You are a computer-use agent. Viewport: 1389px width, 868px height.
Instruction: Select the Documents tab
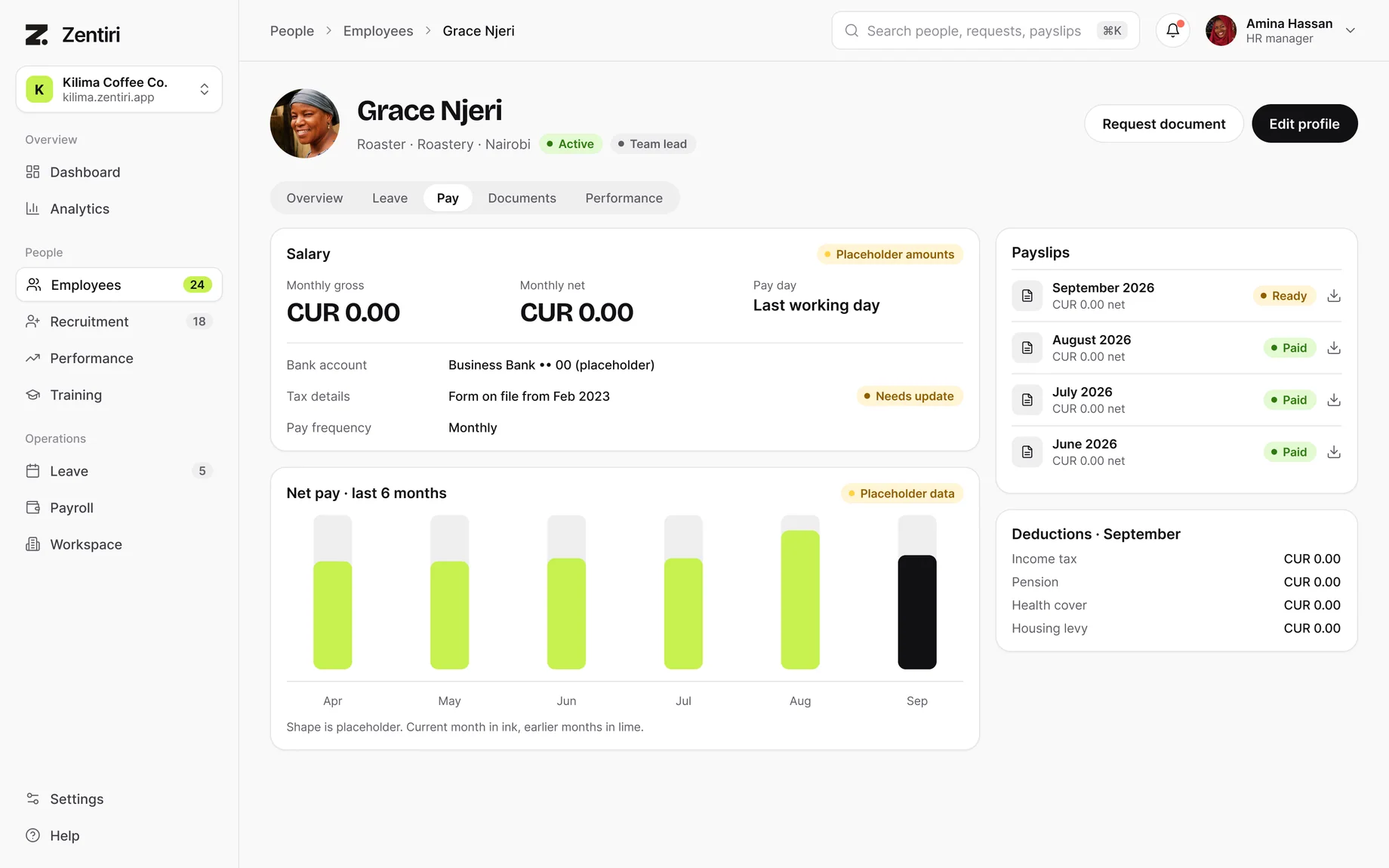coord(522,198)
